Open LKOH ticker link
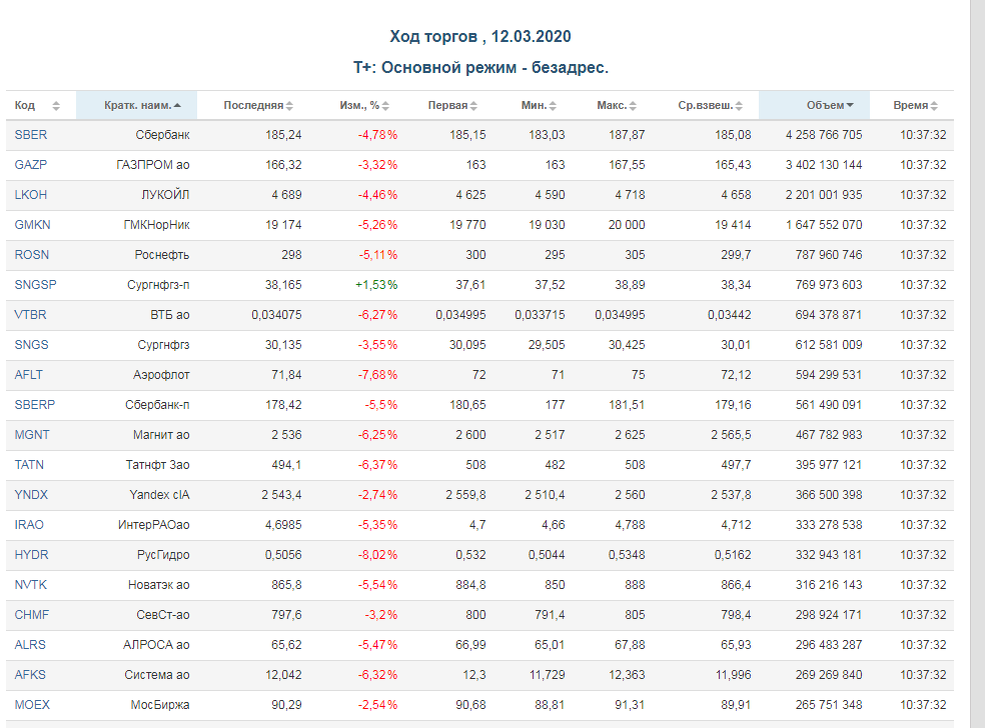Screen dimensions: 985x728 31,195
